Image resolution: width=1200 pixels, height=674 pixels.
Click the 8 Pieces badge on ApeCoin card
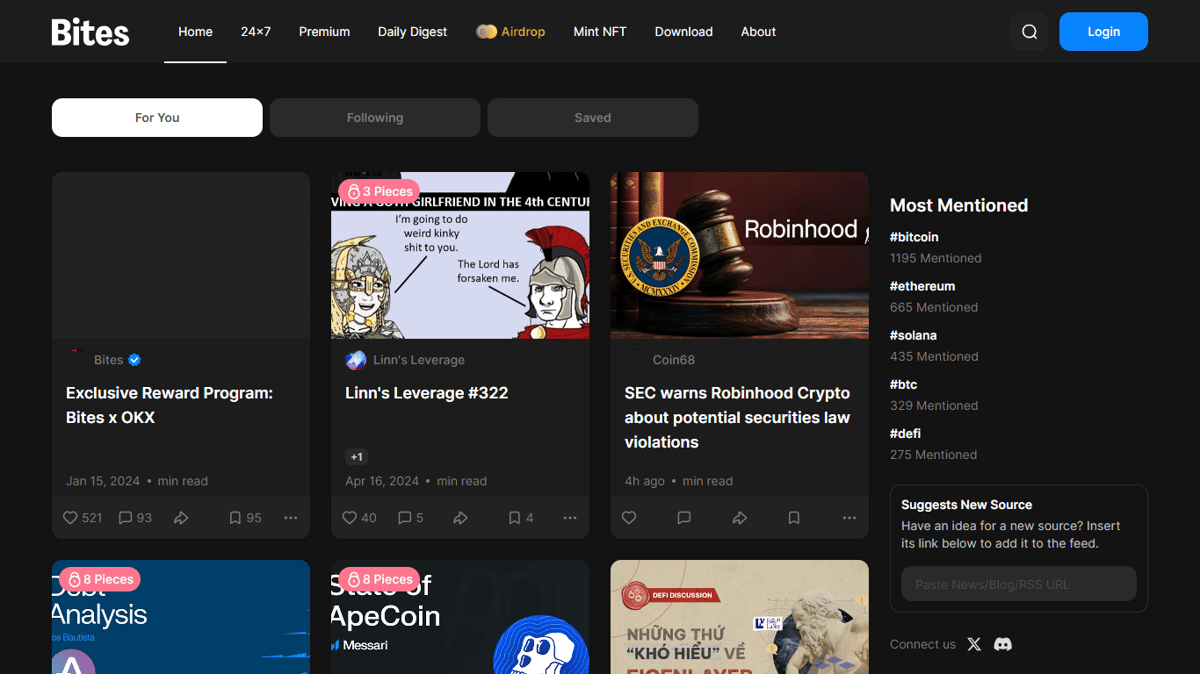(x=379, y=579)
